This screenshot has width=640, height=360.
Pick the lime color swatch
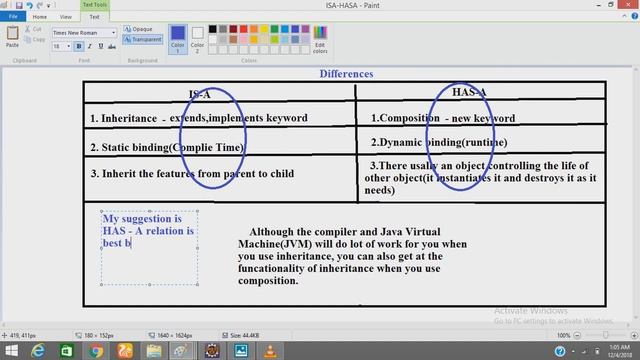point(275,40)
